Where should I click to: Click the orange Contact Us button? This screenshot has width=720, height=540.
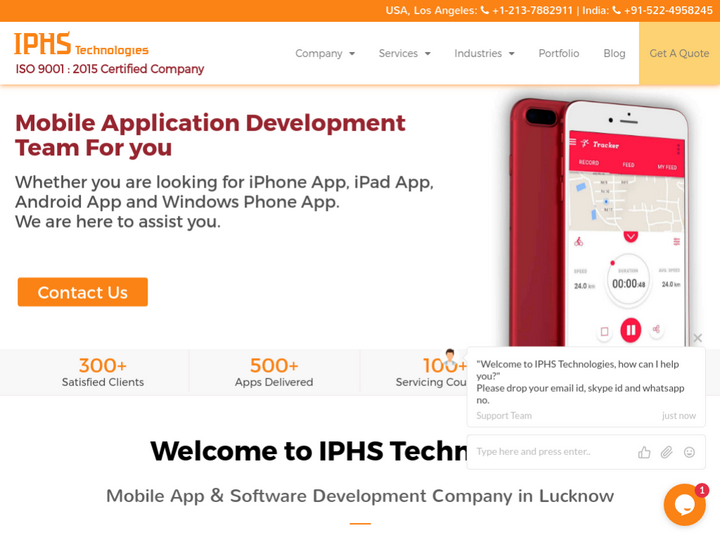tap(82, 292)
